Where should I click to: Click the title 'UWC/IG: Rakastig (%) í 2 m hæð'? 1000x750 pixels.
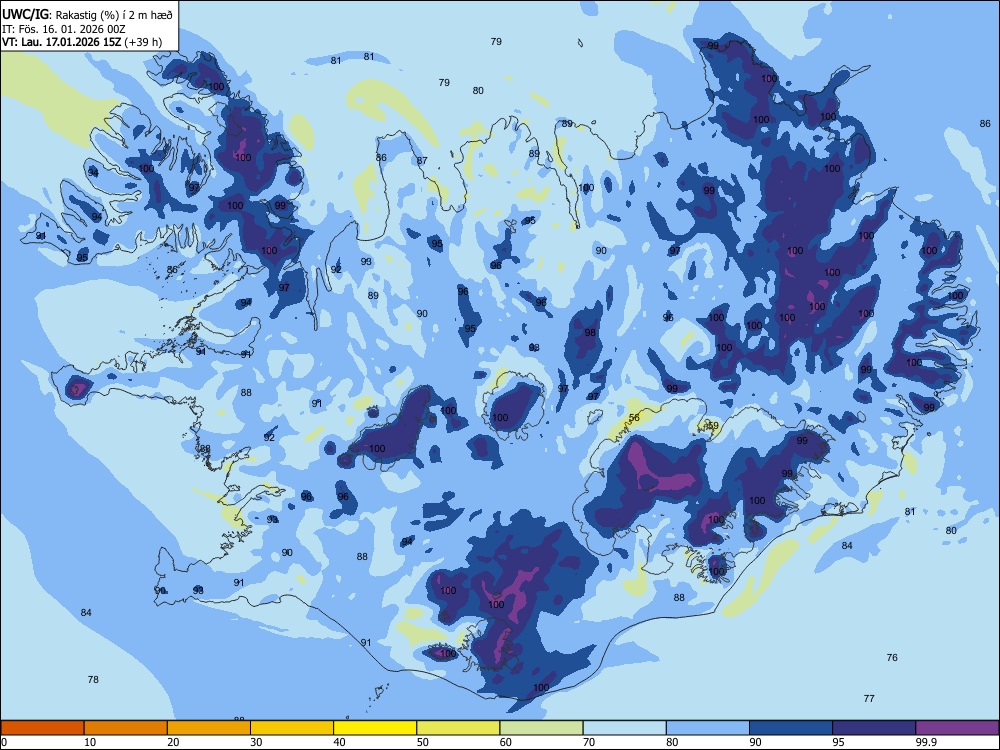pyautogui.click(x=87, y=15)
